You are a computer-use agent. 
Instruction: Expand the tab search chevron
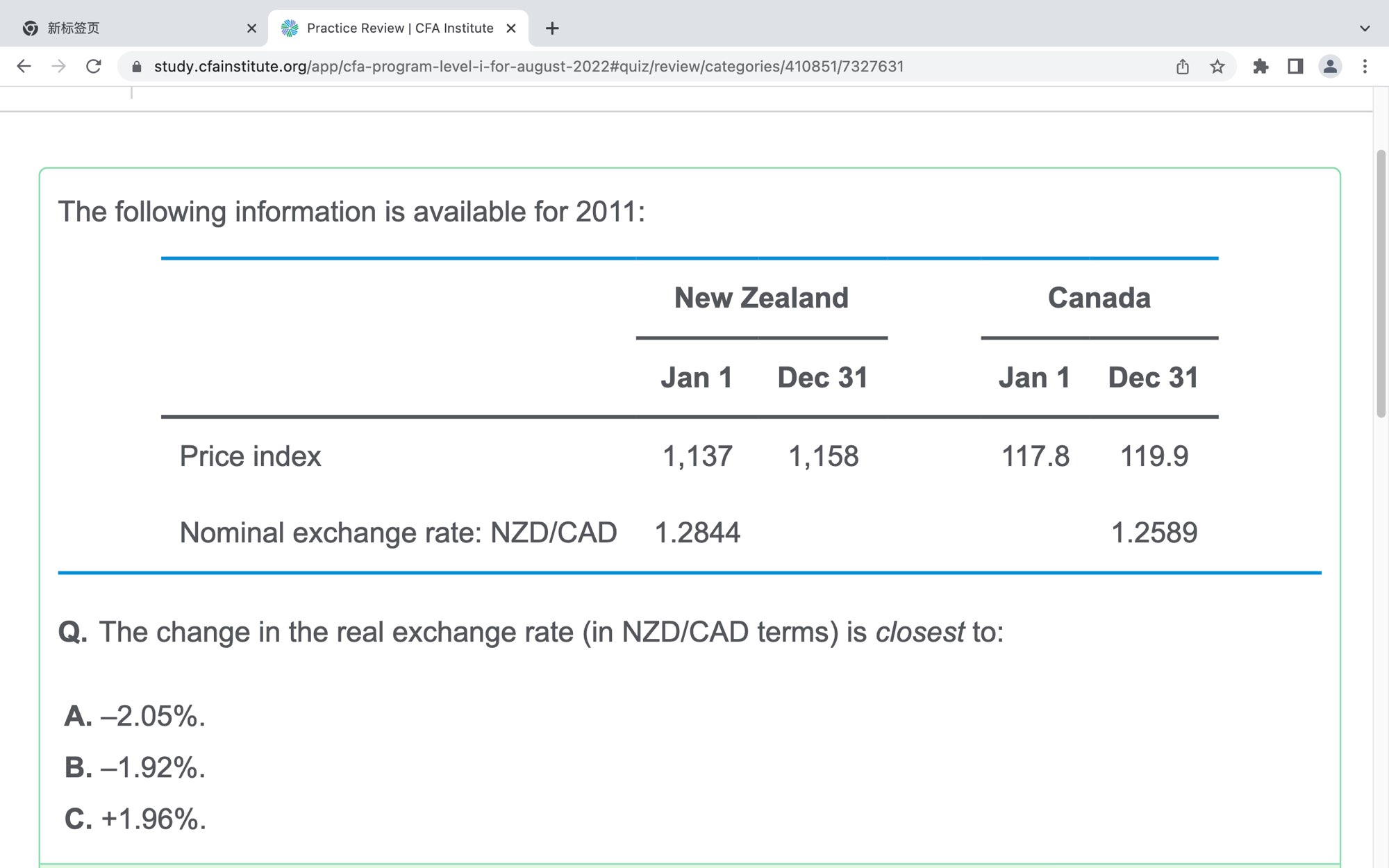[x=1365, y=28]
